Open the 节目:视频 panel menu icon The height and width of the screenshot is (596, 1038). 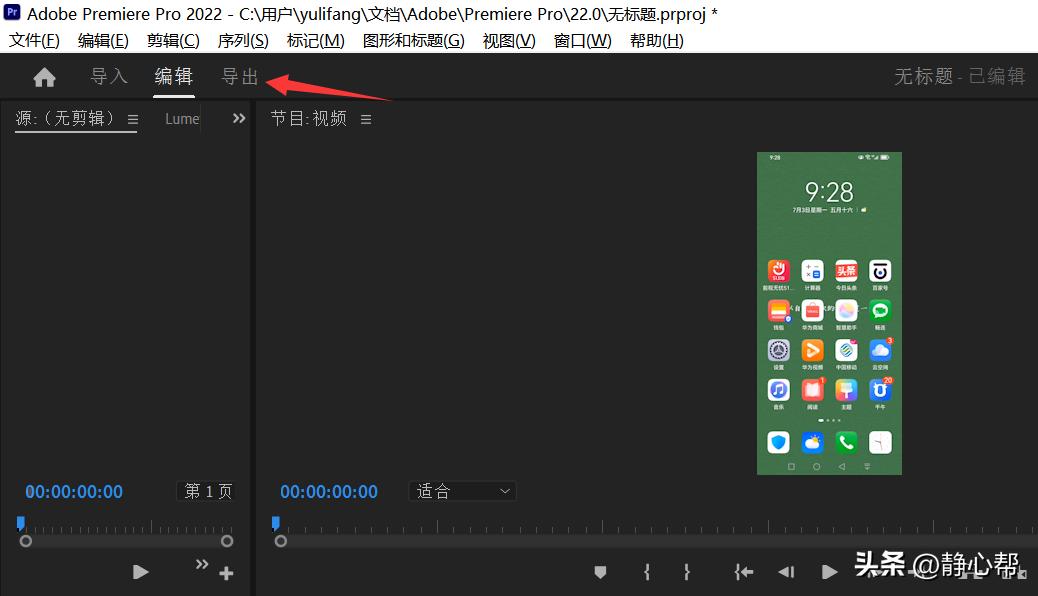pyautogui.click(x=366, y=120)
